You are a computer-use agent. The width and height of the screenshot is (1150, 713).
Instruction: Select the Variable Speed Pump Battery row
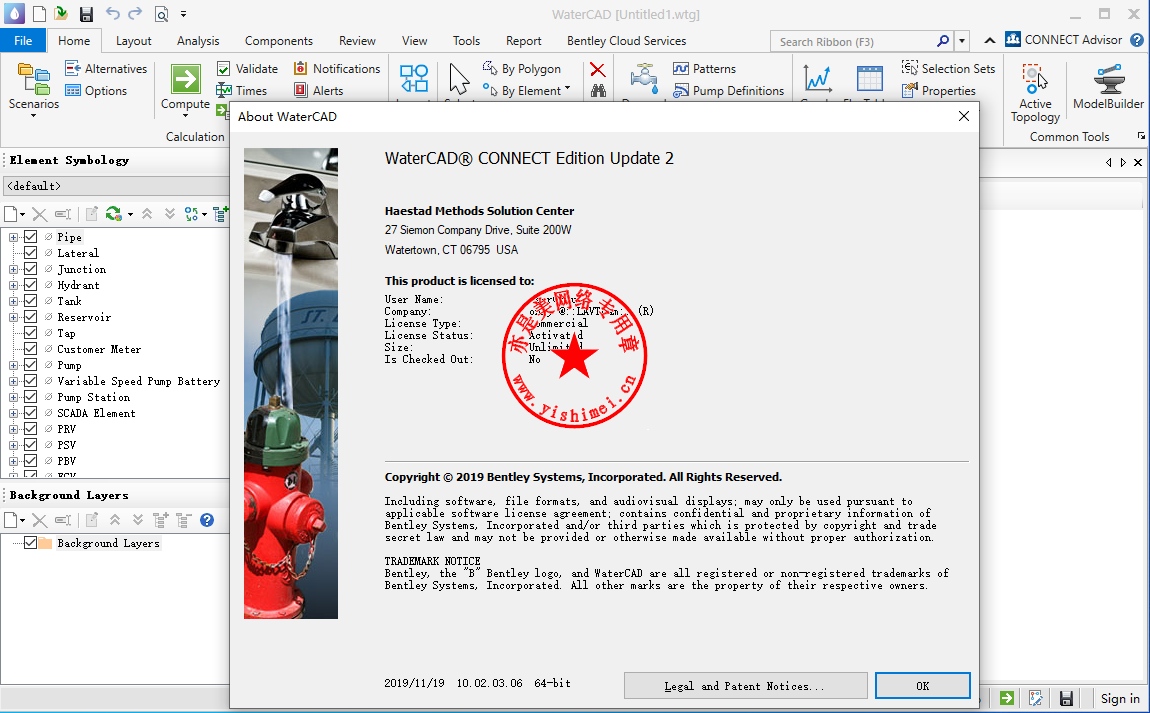pos(139,381)
